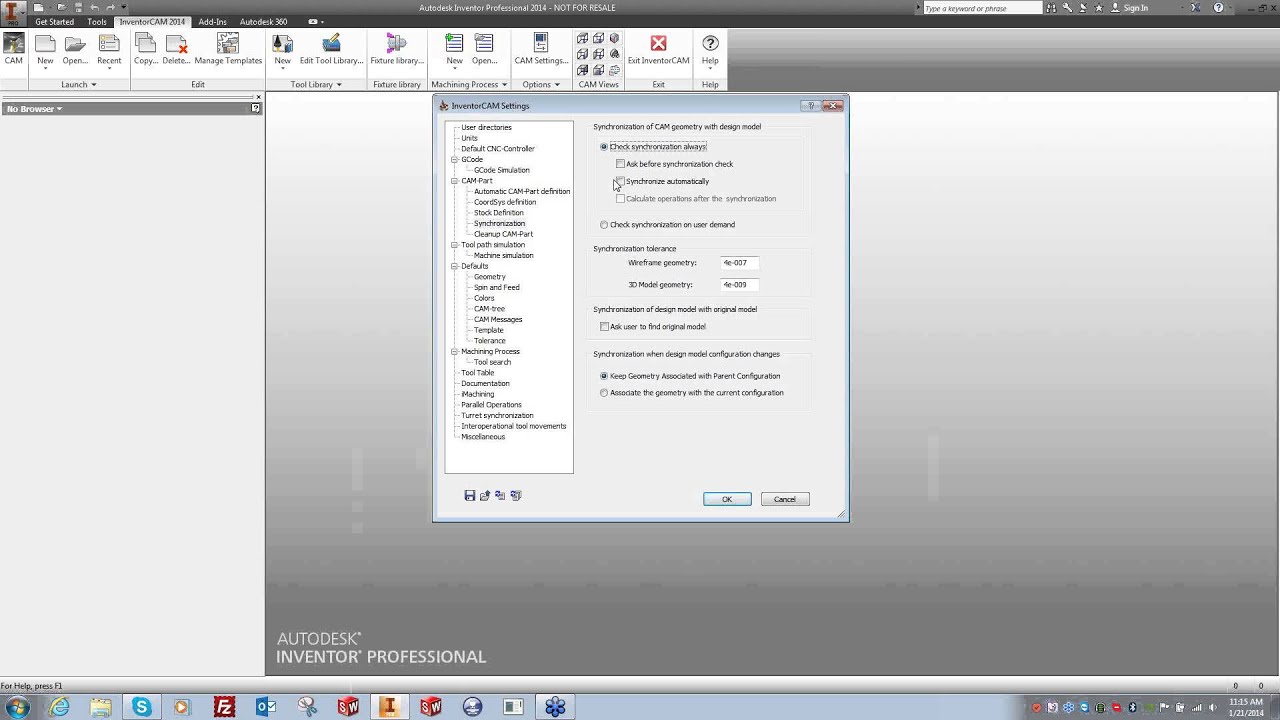Switch to the Tools tab
Viewport: 1280px width, 720px height.
tap(97, 22)
